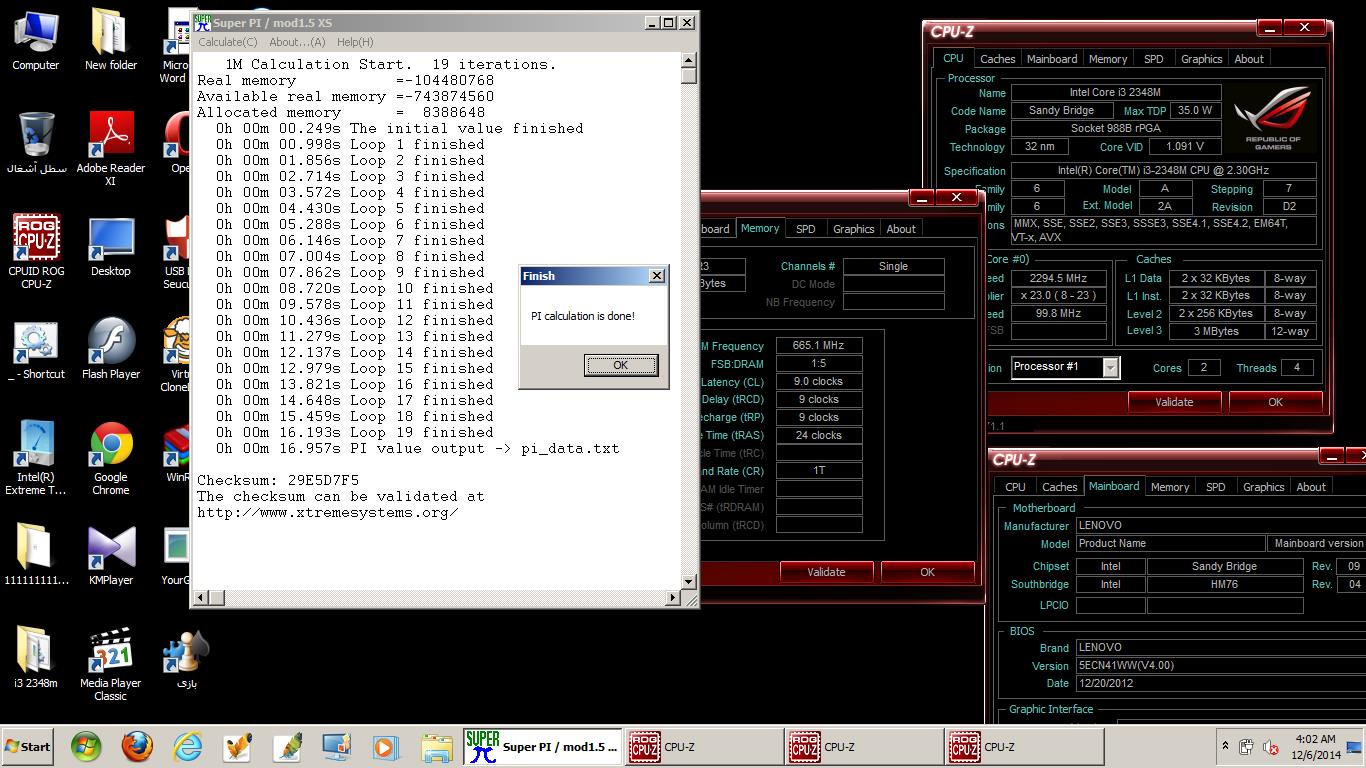The height and width of the screenshot is (768, 1366).
Task: Click Validate in the CPU-Z Memory window
Action: (826, 572)
